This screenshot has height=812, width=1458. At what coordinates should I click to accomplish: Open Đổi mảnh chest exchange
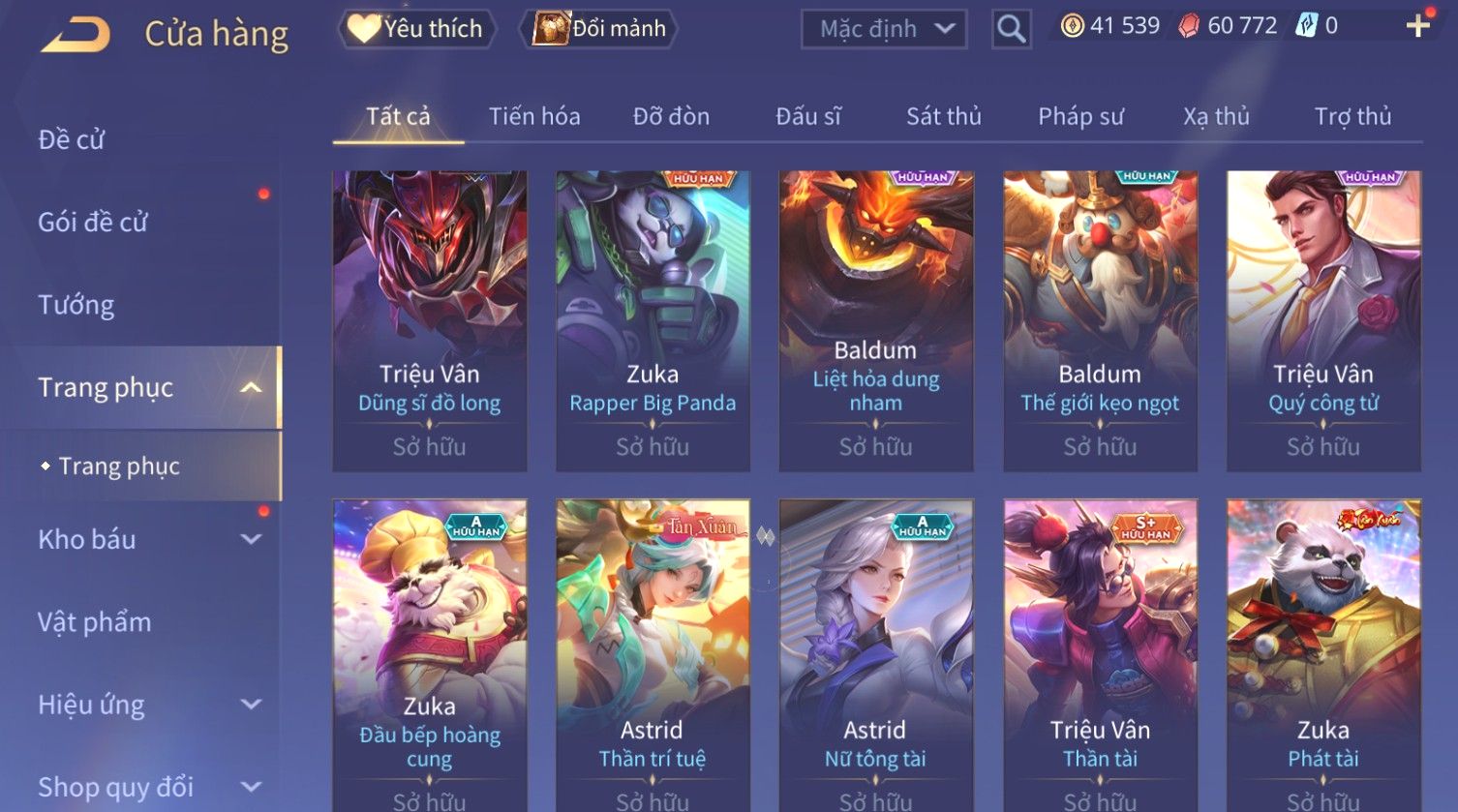coord(598,29)
